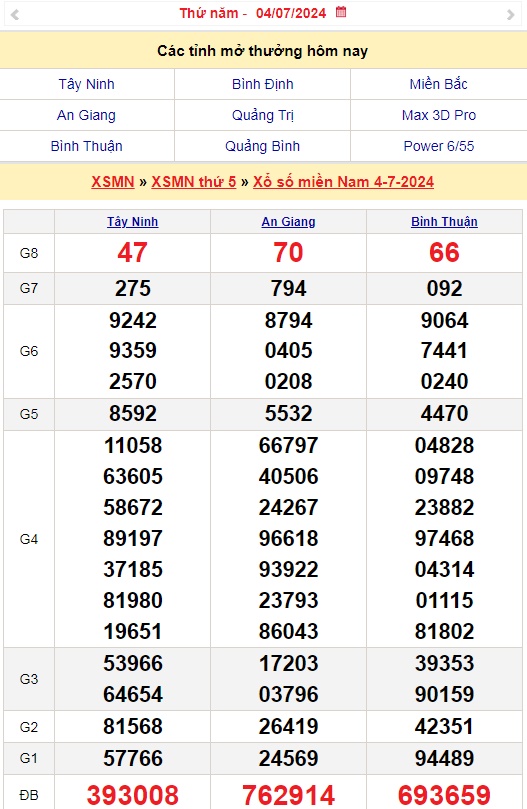Click An Giang column header link

pos(288,221)
